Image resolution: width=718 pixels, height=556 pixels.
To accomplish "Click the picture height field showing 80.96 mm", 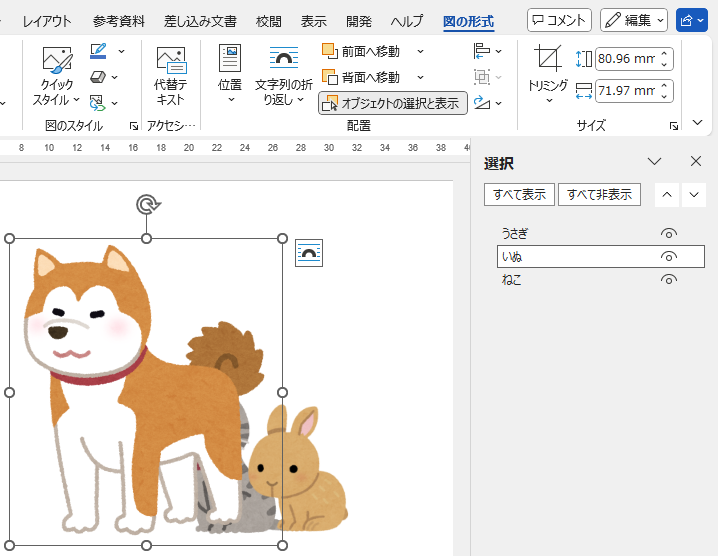I will coord(626,59).
